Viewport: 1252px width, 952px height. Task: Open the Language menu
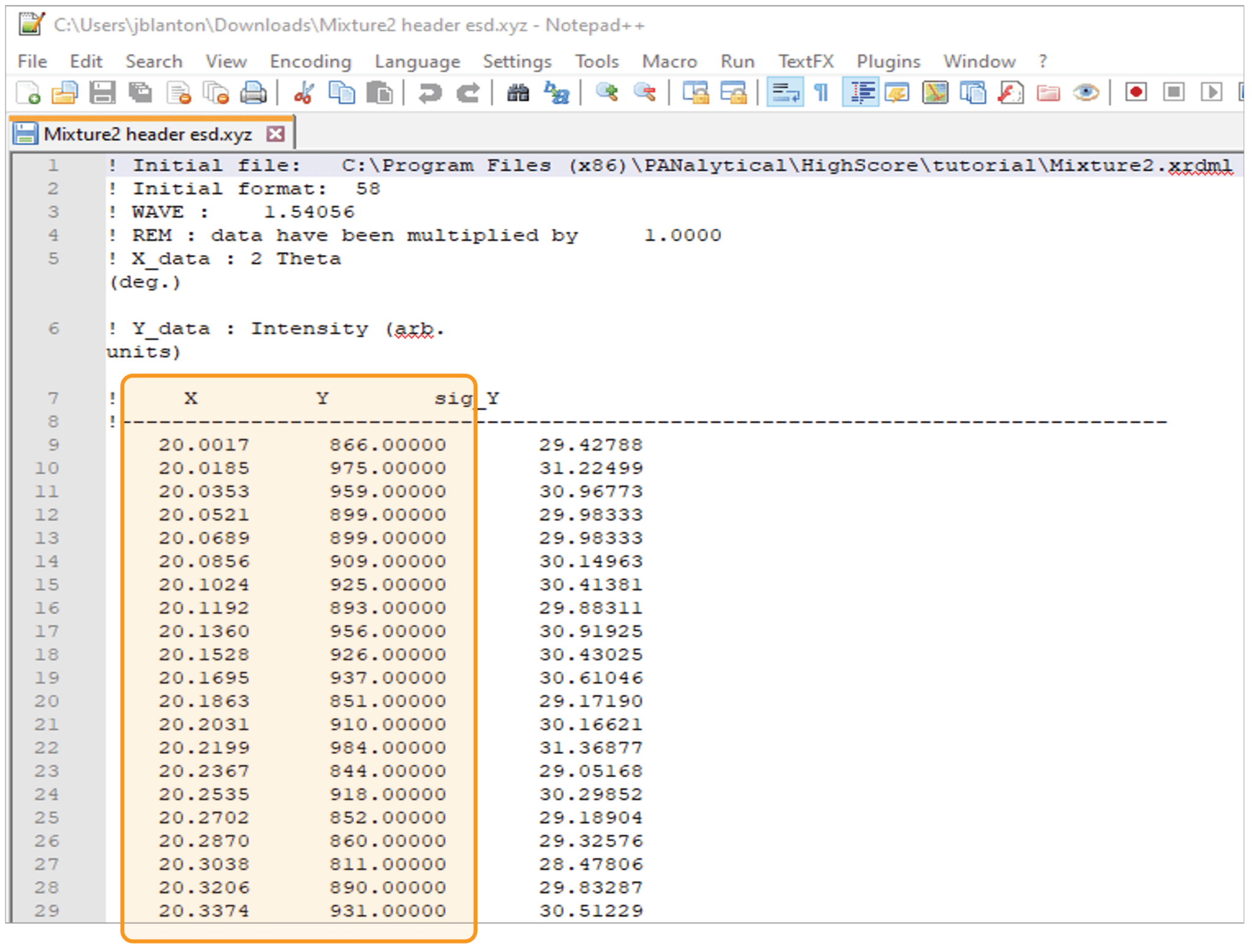[x=418, y=61]
